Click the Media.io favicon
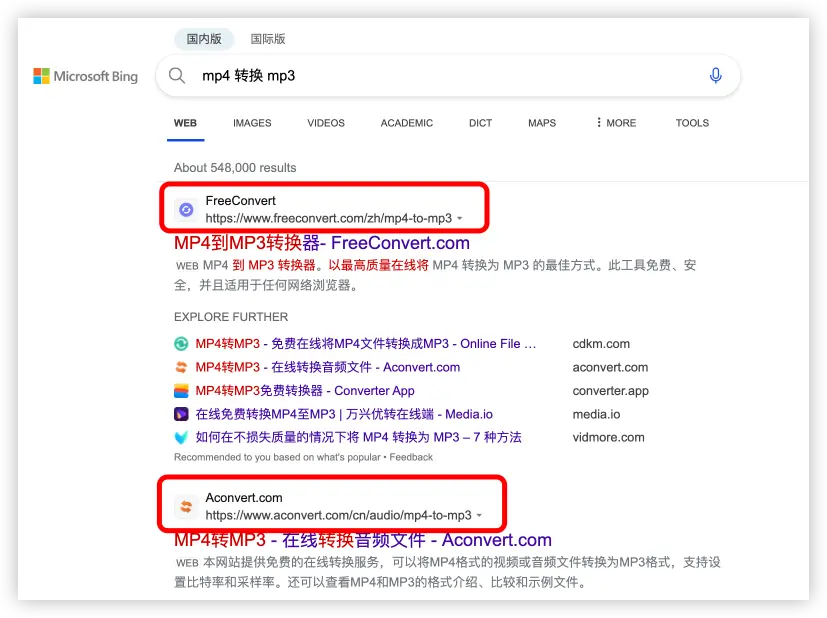827x618 pixels. coord(181,414)
